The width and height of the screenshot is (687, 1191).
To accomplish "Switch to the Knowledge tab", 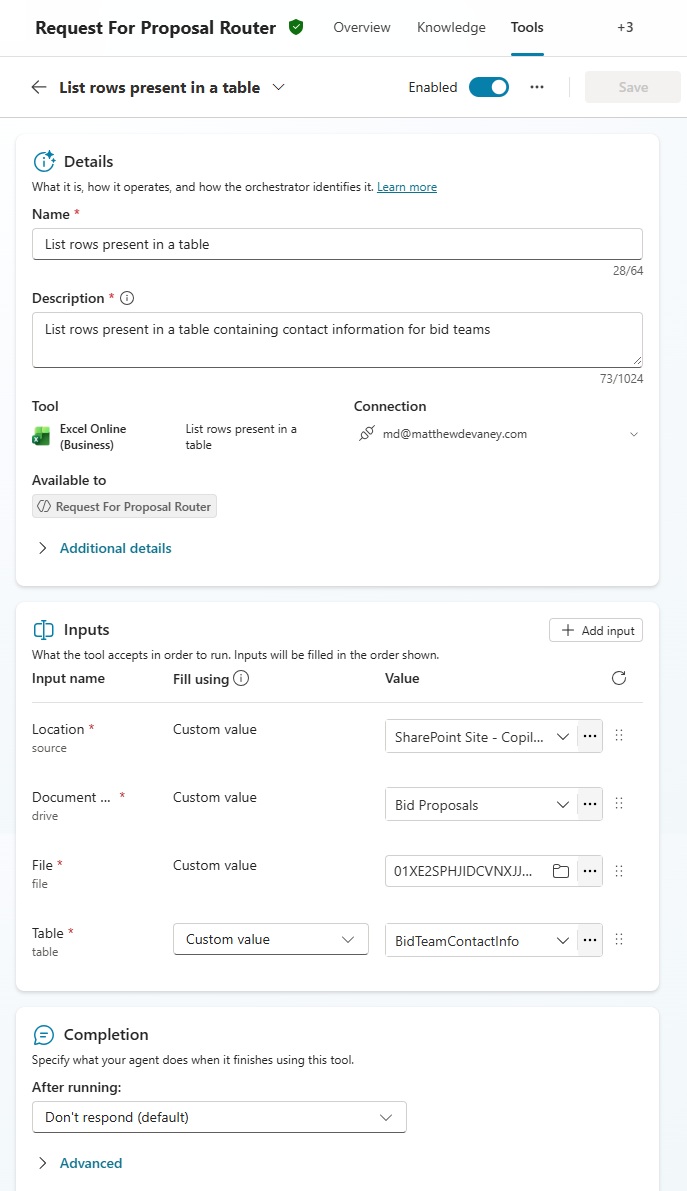I will pos(451,28).
